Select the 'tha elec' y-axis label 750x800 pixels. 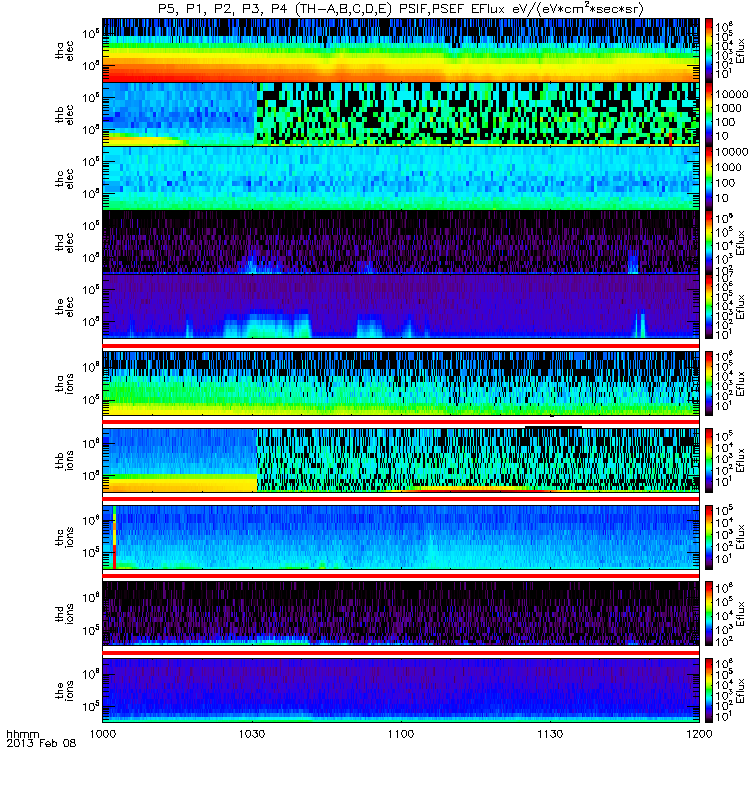tap(64, 51)
